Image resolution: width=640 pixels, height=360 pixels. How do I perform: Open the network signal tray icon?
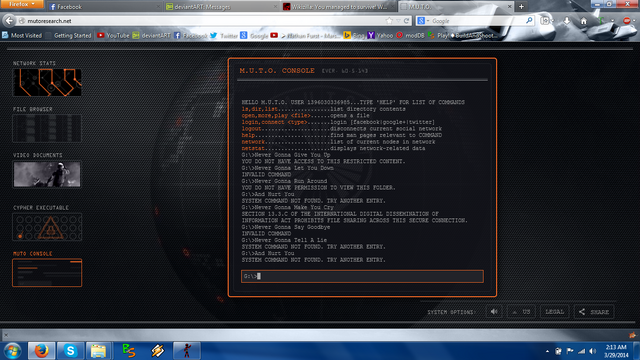(581, 351)
